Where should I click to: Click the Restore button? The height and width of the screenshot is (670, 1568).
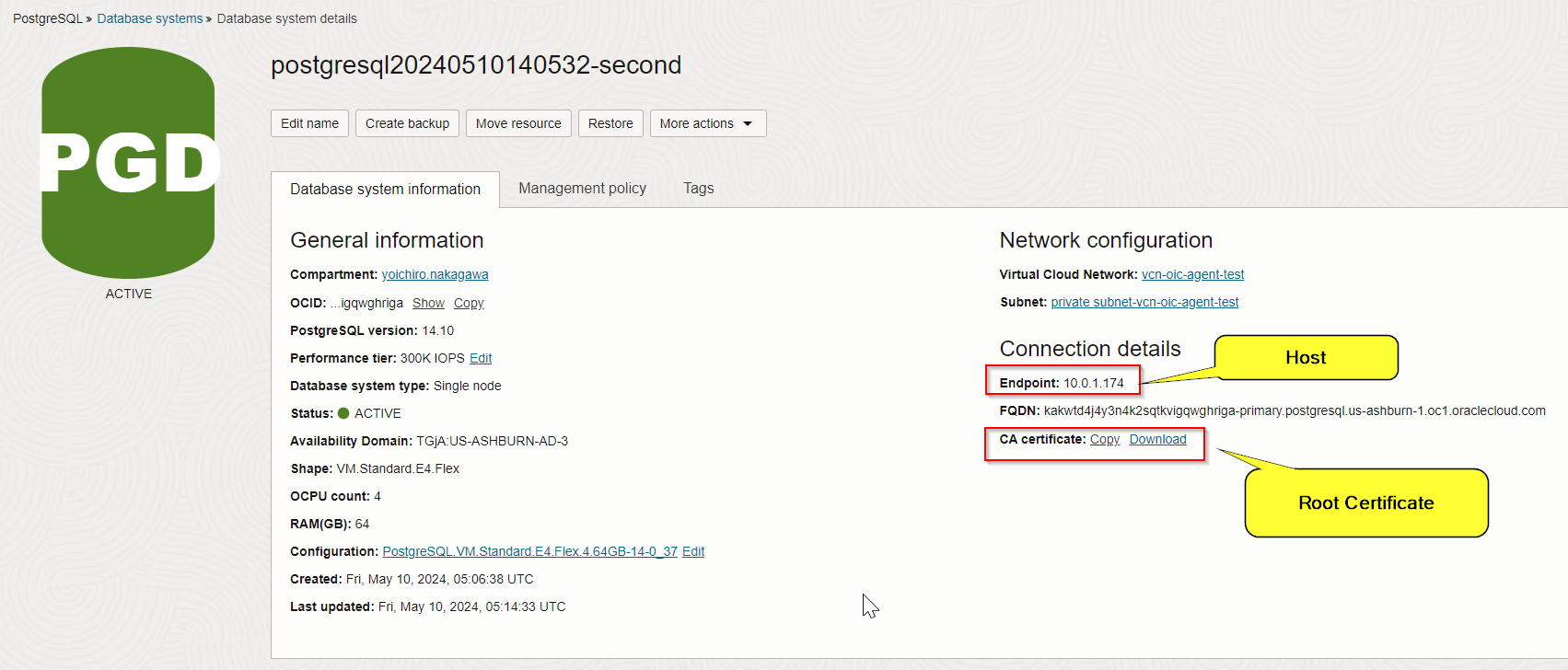610,123
